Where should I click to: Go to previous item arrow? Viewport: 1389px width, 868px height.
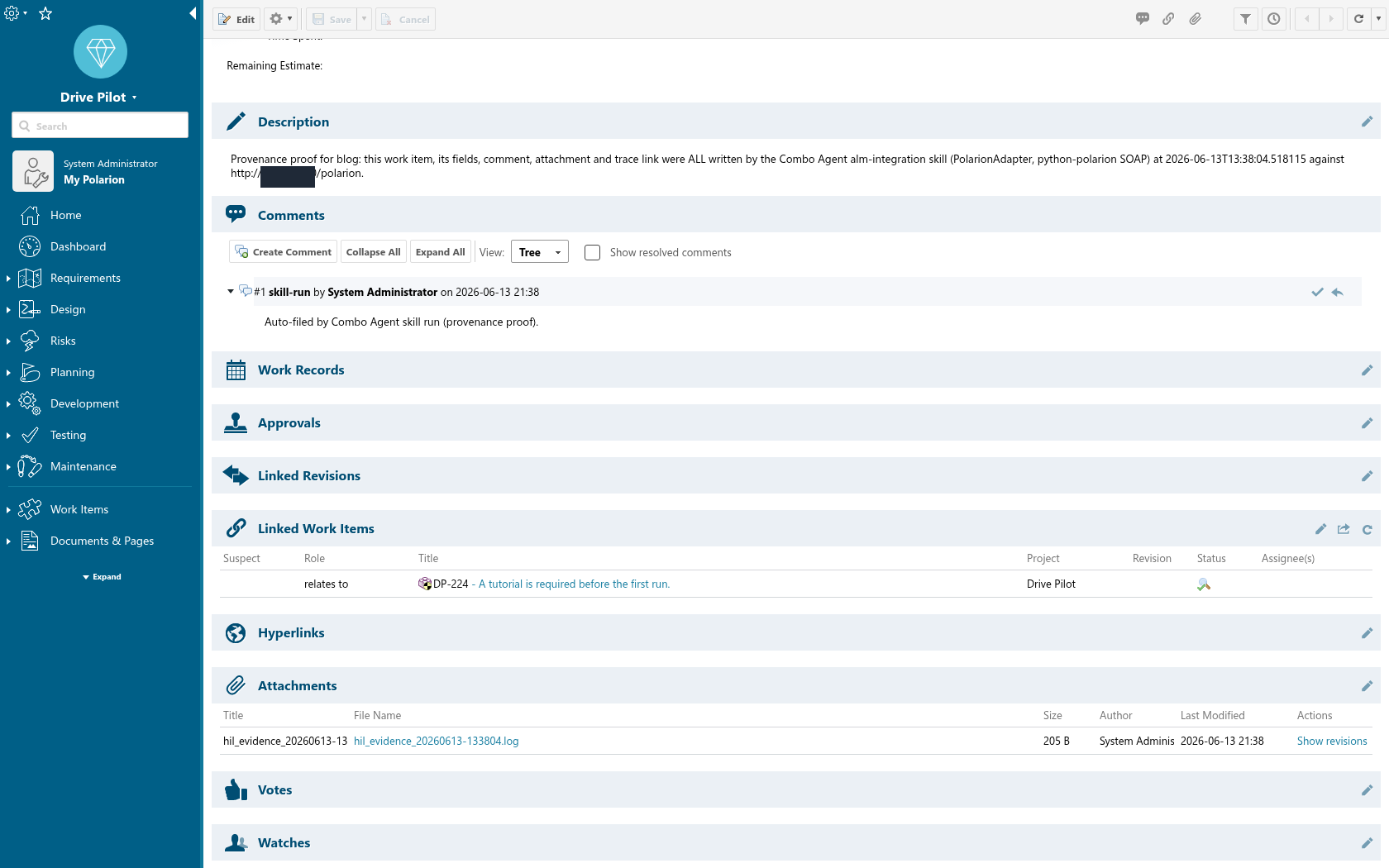coord(1307,19)
